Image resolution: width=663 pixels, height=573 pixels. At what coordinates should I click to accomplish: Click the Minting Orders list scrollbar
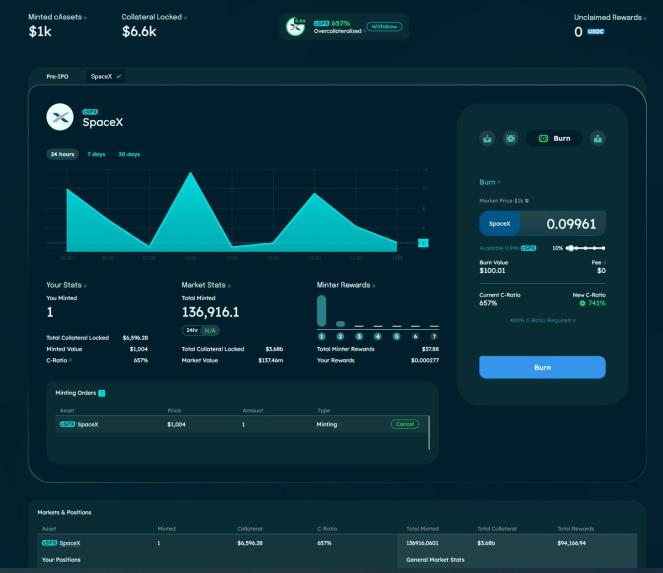[x=429, y=433]
